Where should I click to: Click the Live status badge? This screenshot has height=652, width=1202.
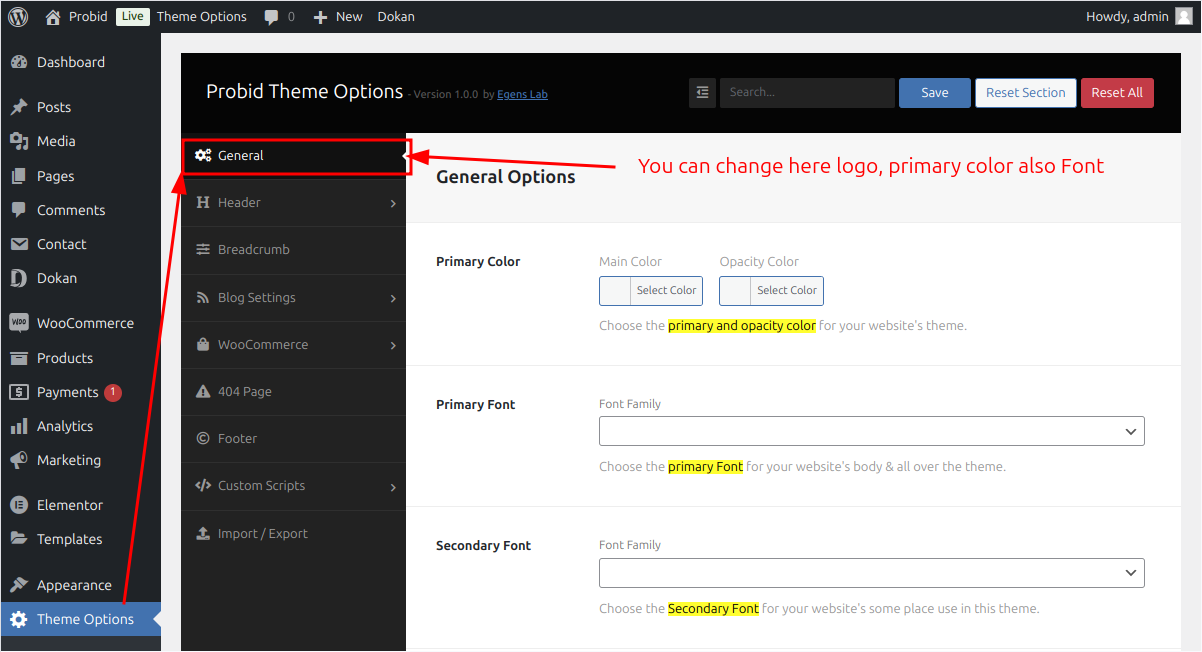click(132, 16)
